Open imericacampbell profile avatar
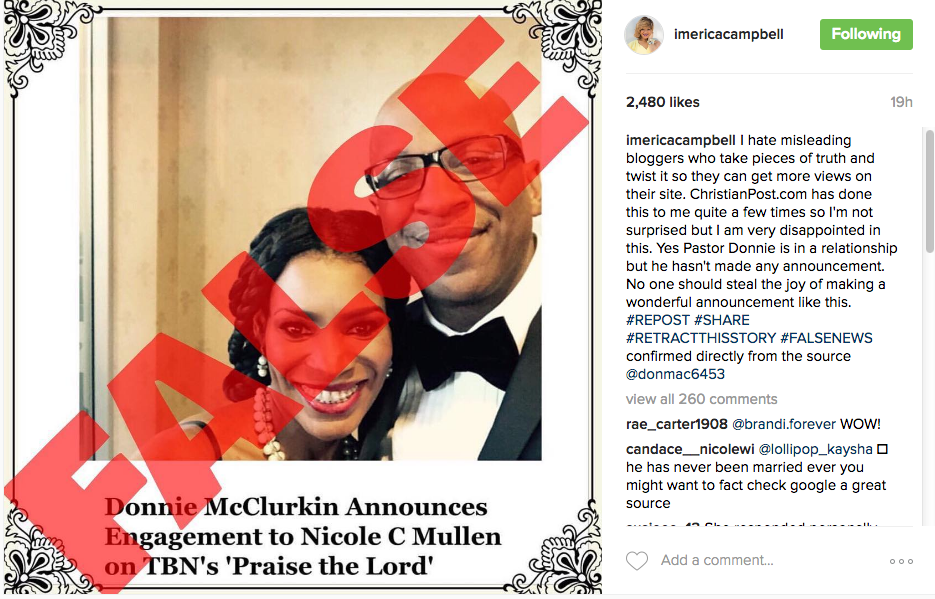 coord(644,35)
